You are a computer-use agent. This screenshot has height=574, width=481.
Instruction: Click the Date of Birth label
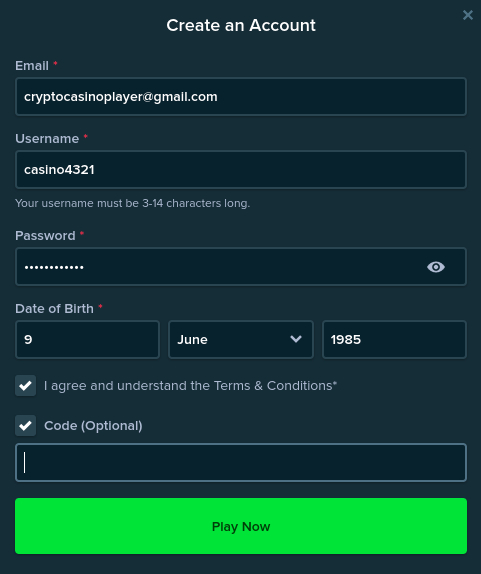tap(54, 308)
